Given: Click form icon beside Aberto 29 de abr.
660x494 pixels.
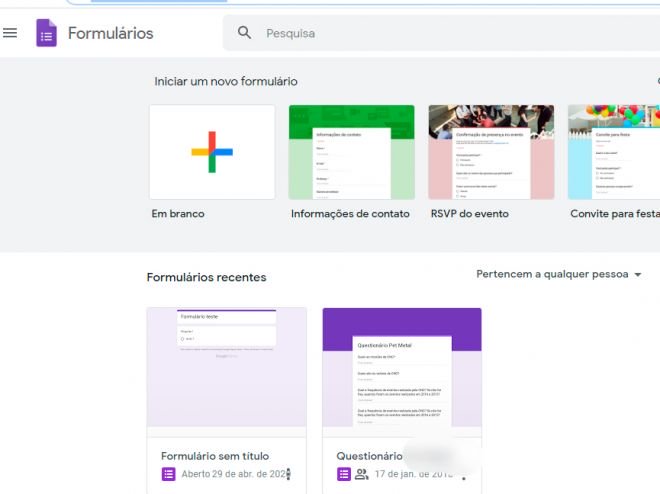Looking at the screenshot, I should (x=169, y=474).
